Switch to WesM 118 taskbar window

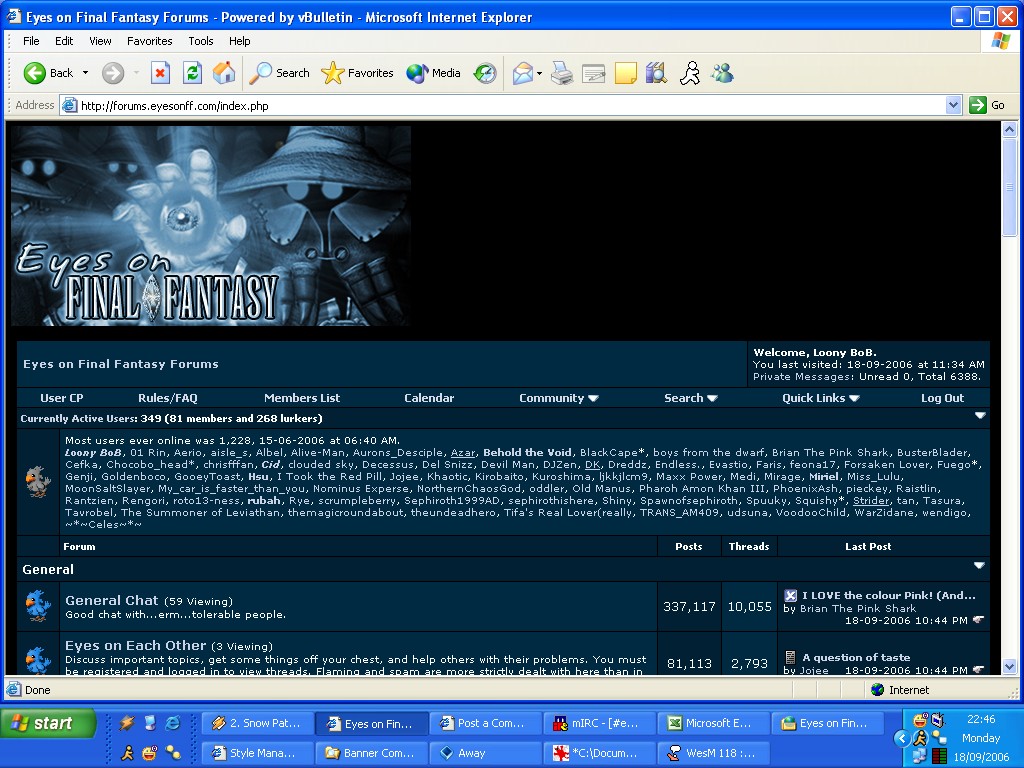click(x=714, y=753)
